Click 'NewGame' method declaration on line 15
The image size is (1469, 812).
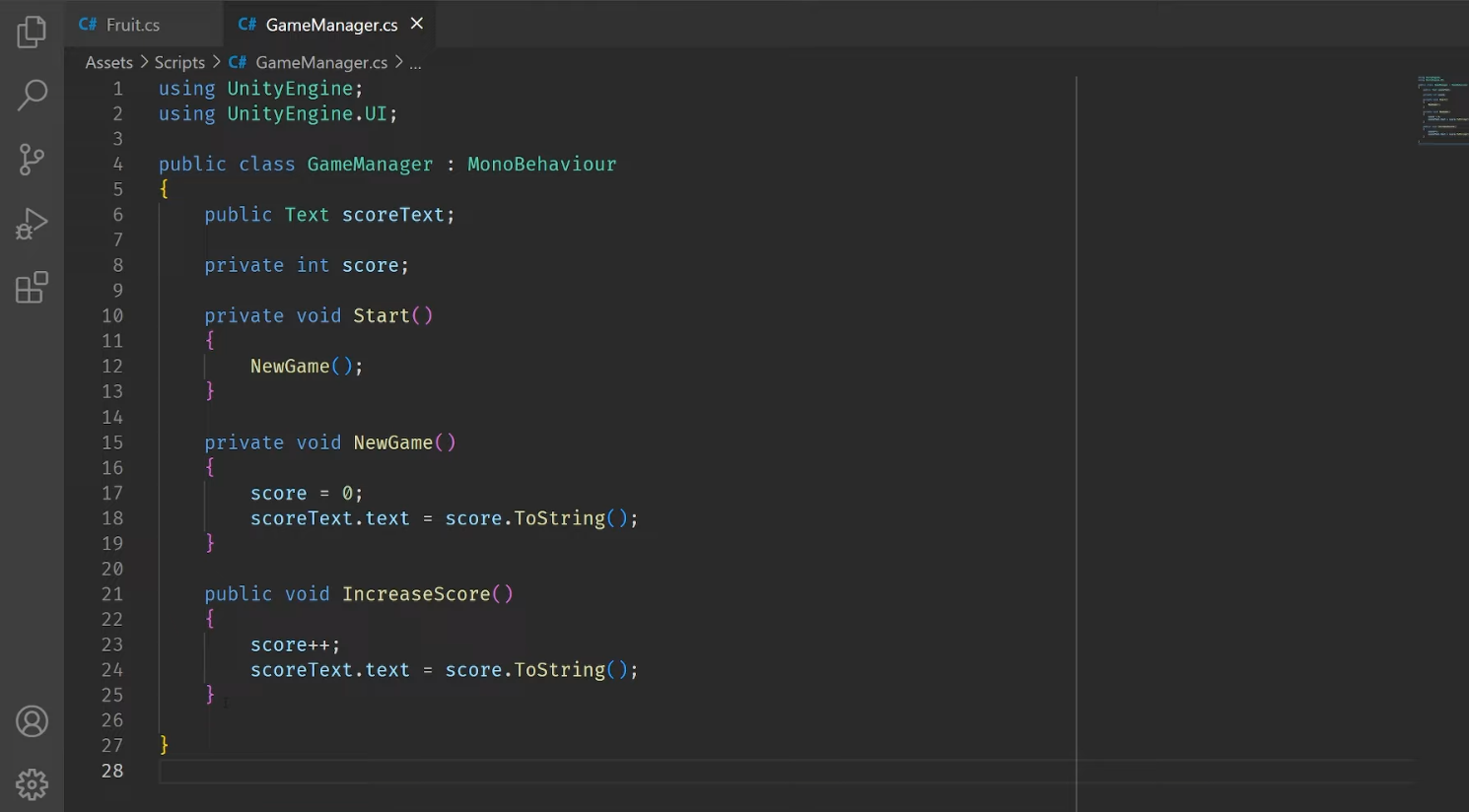[x=392, y=442]
